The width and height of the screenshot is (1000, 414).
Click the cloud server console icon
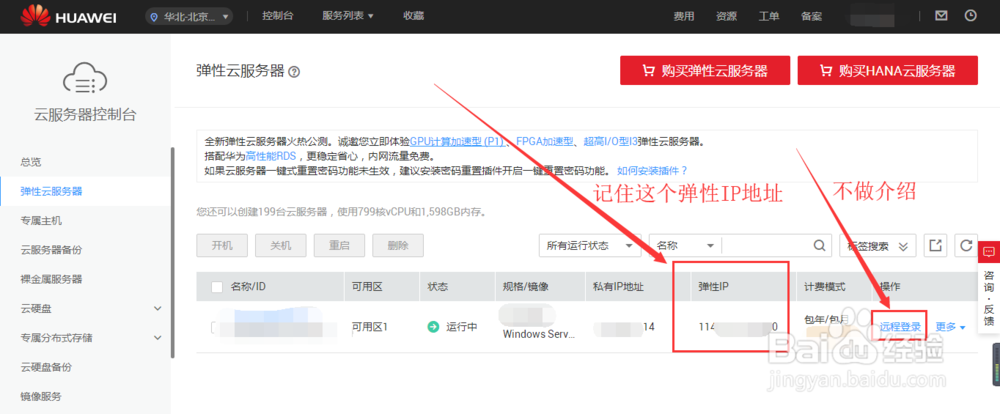[85, 78]
